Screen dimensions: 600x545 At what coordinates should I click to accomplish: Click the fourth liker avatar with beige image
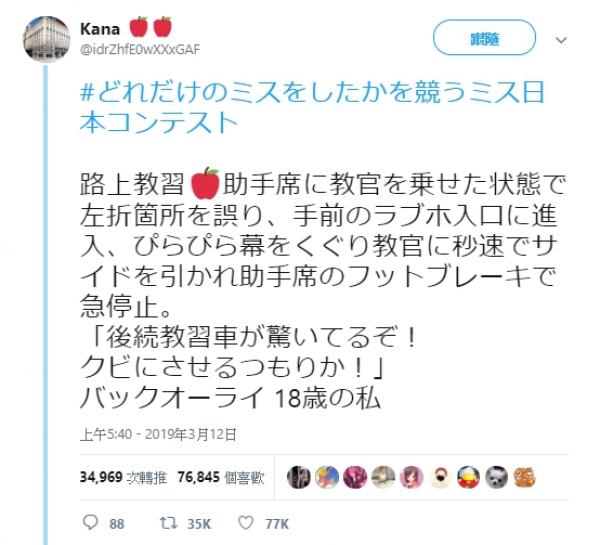(x=383, y=477)
